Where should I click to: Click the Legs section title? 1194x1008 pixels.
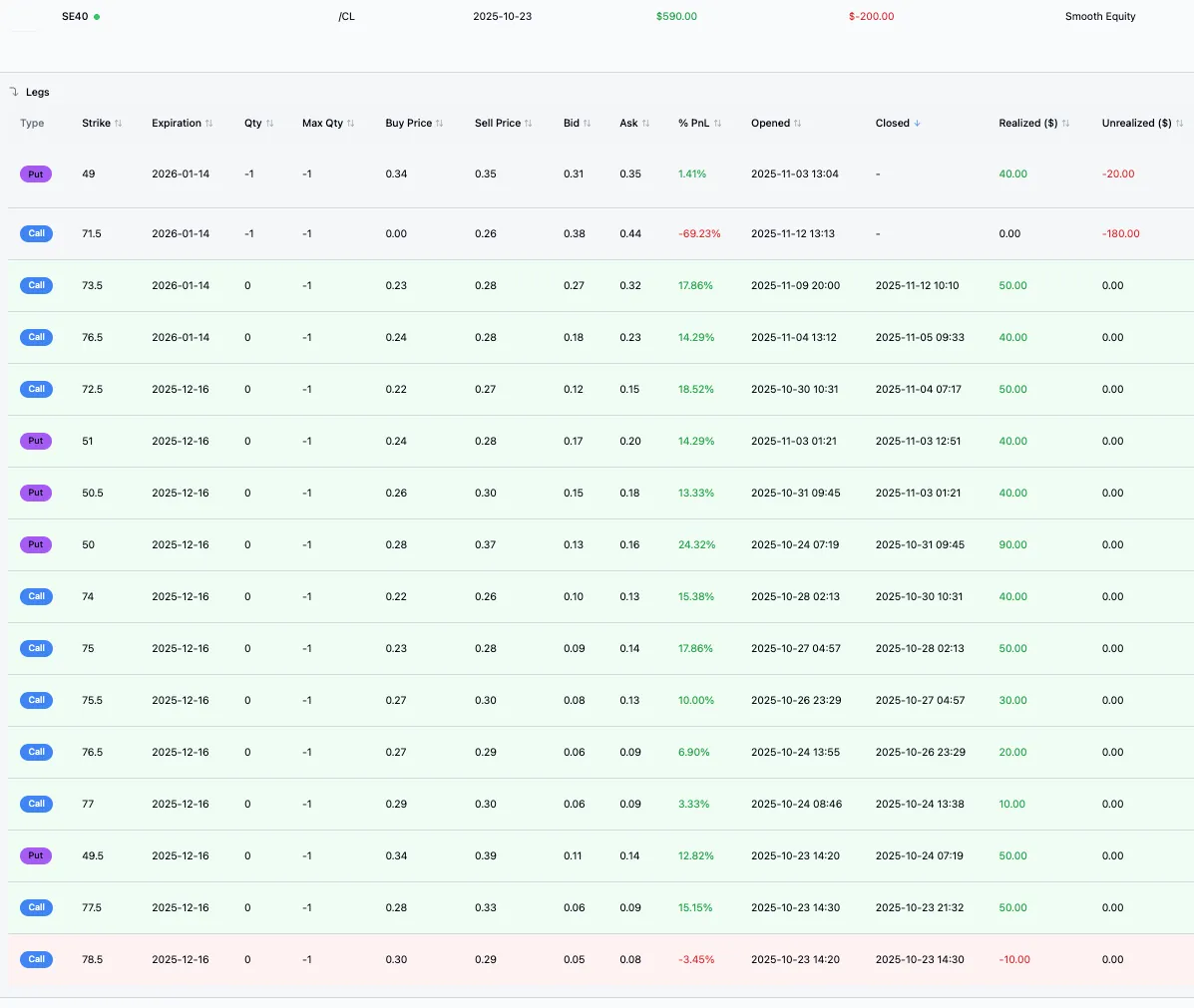37,92
